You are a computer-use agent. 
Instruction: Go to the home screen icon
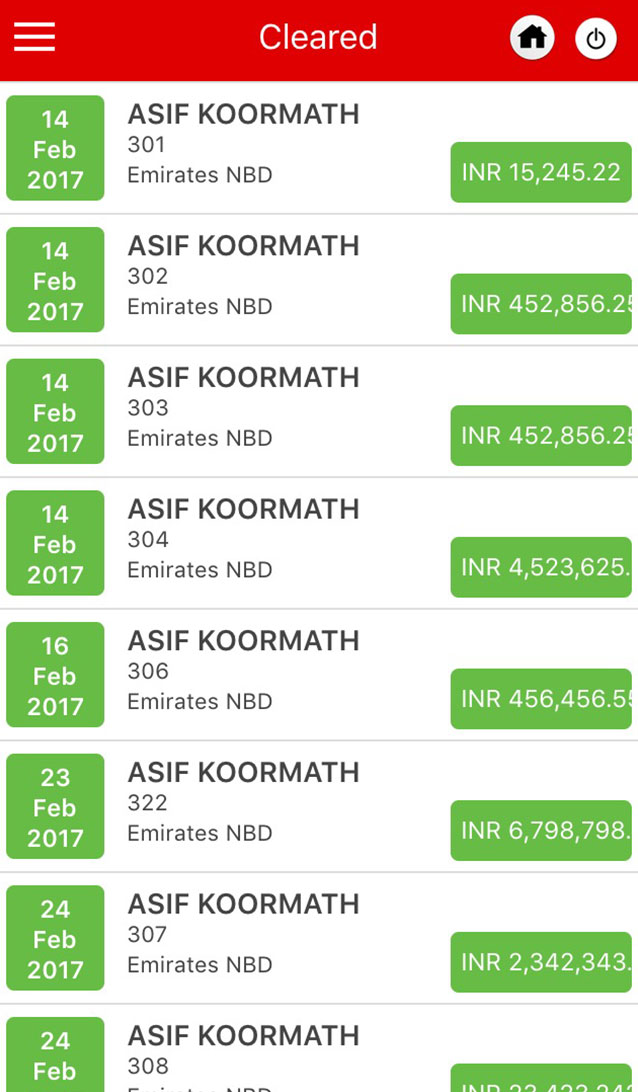click(x=532, y=38)
